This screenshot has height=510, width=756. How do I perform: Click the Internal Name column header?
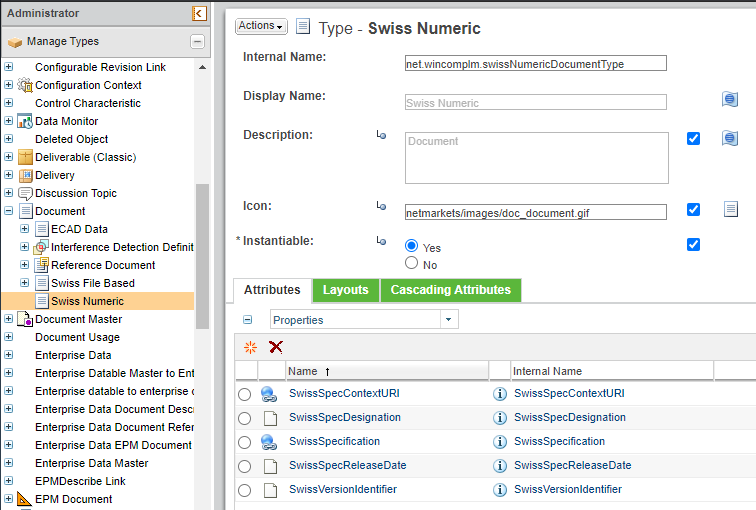click(x=612, y=371)
